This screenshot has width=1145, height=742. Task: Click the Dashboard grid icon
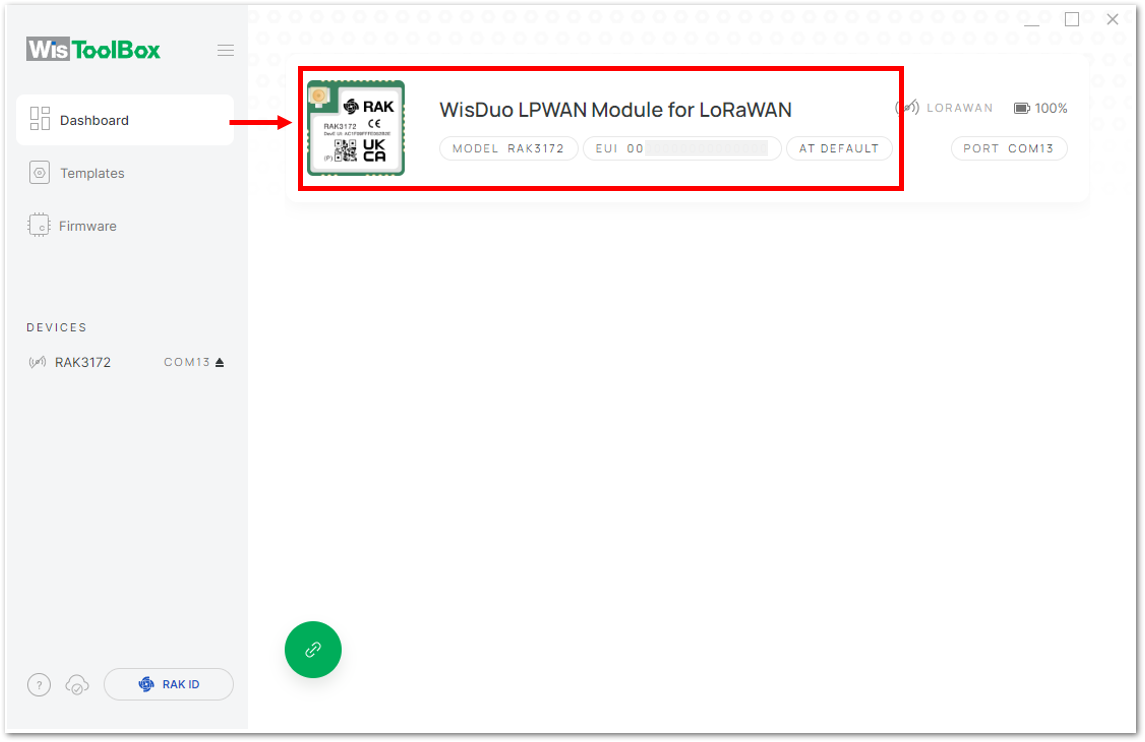coord(39,119)
